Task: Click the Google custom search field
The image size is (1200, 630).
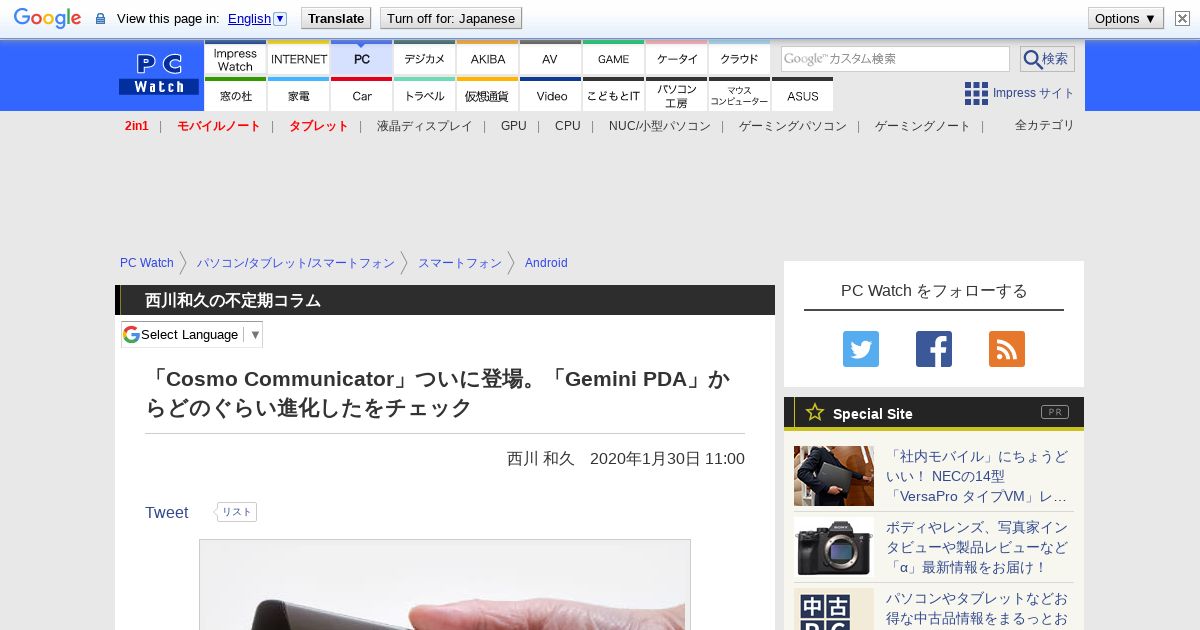Action: tap(895, 59)
